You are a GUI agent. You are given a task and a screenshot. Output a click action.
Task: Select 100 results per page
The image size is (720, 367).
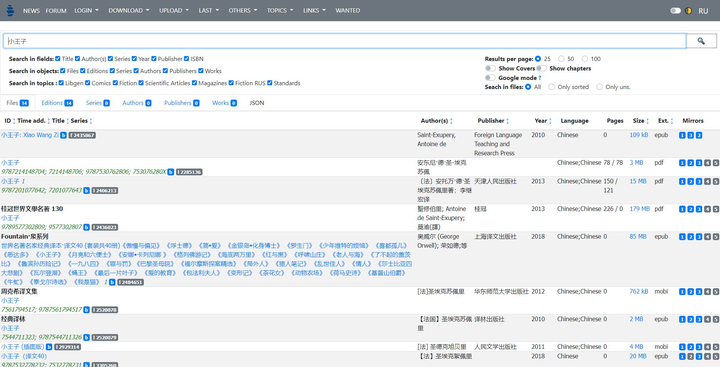pyautogui.click(x=585, y=59)
